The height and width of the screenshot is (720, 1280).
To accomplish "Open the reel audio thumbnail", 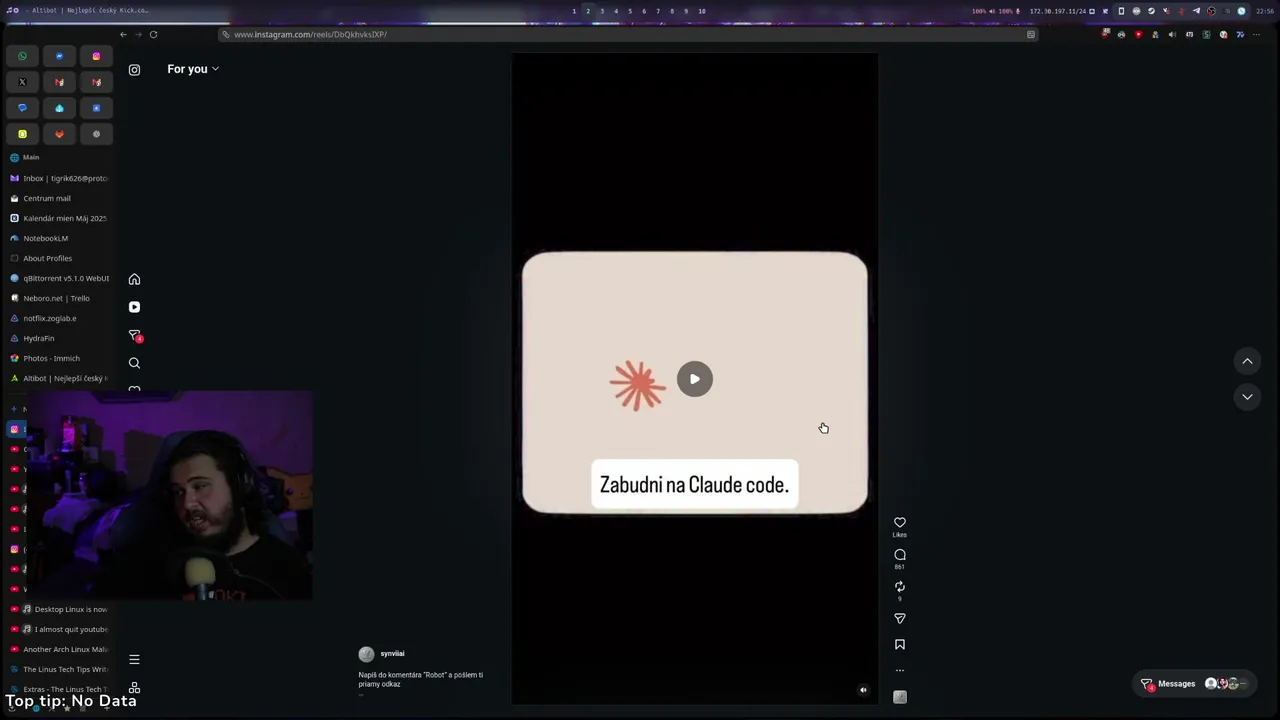I will pyautogui.click(x=900, y=697).
